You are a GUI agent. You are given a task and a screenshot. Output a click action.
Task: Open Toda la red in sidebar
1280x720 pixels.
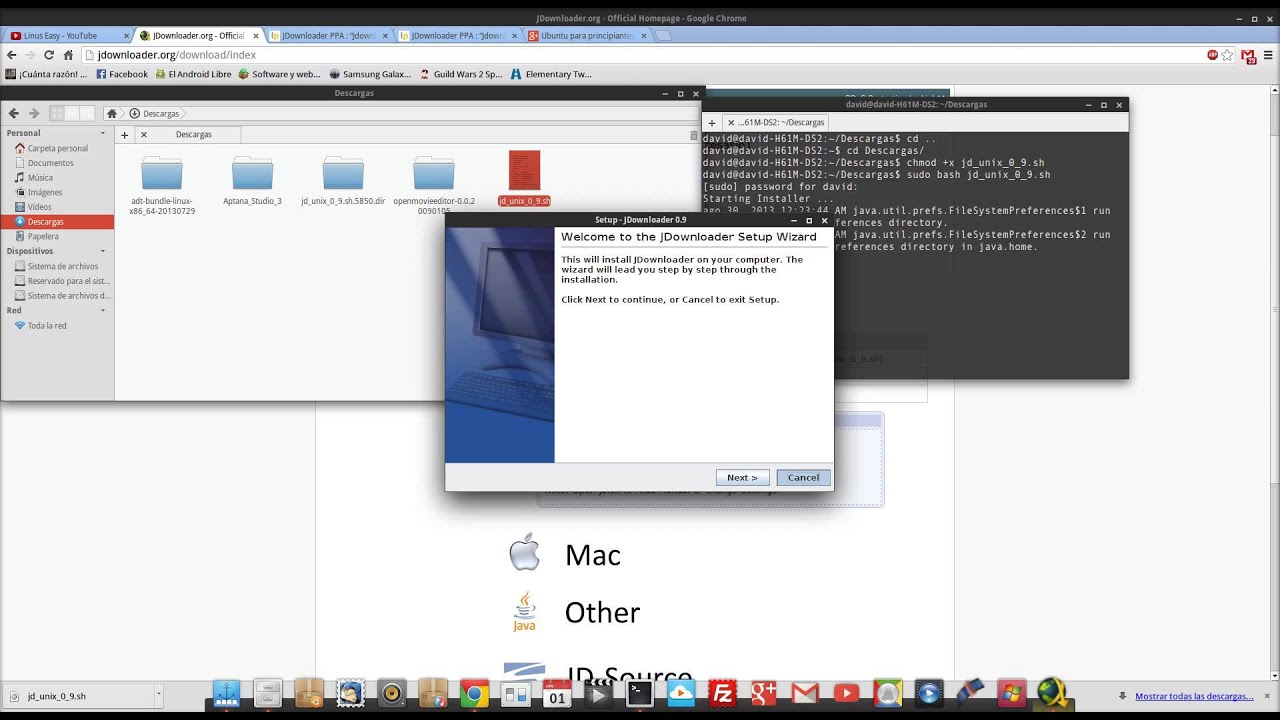coord(57,325)
